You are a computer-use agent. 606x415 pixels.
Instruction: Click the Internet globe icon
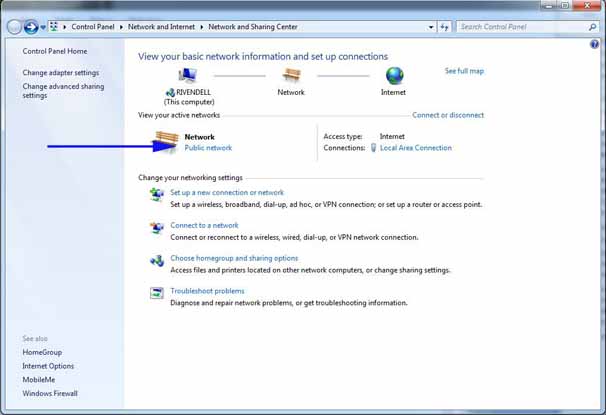(x=395, y=76)
